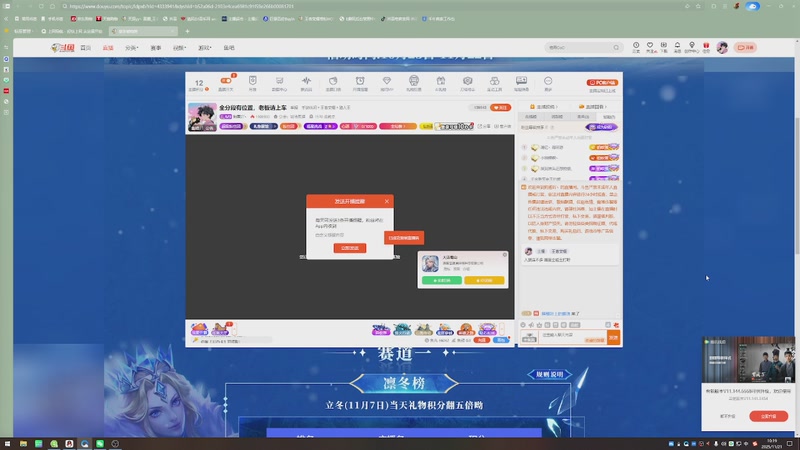Screen dimensions: 800x450
Task: Toggle the orange switch in streamer toolbar
Action: (226, 81)
